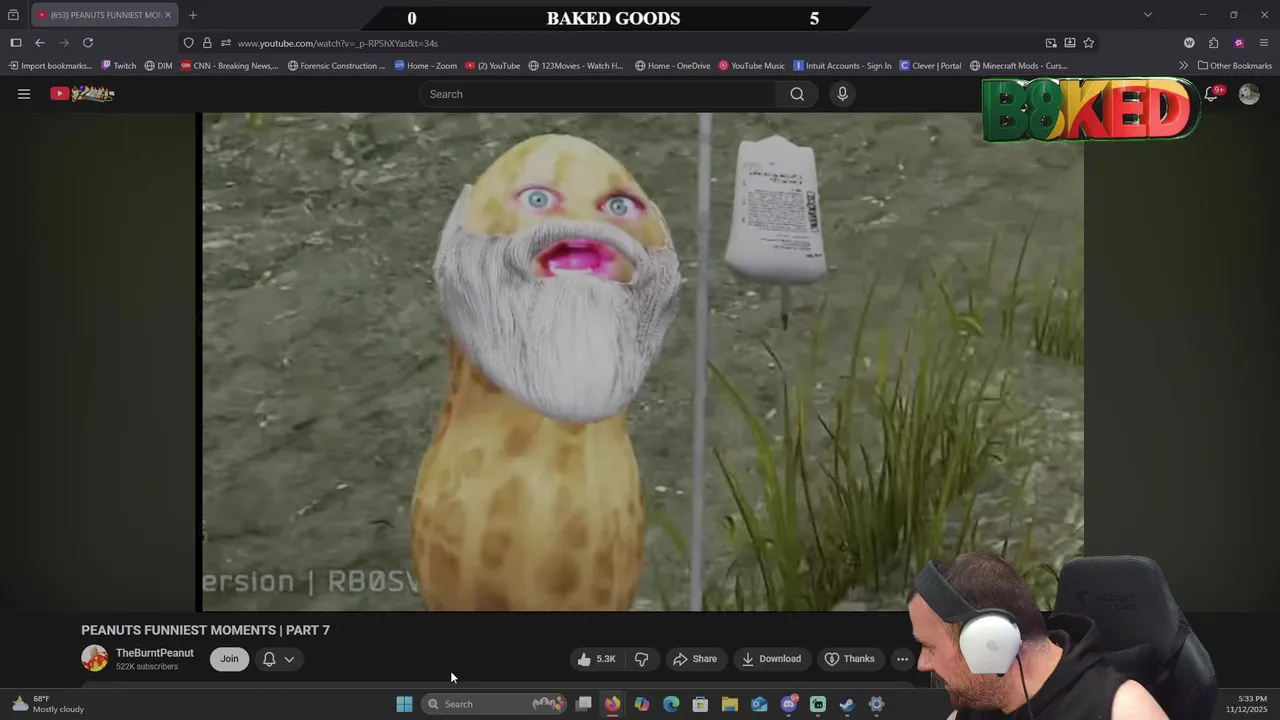Screen dimensions: 1280x720
Task: Open weather widget showing 68°F
Action: [48, 704]
